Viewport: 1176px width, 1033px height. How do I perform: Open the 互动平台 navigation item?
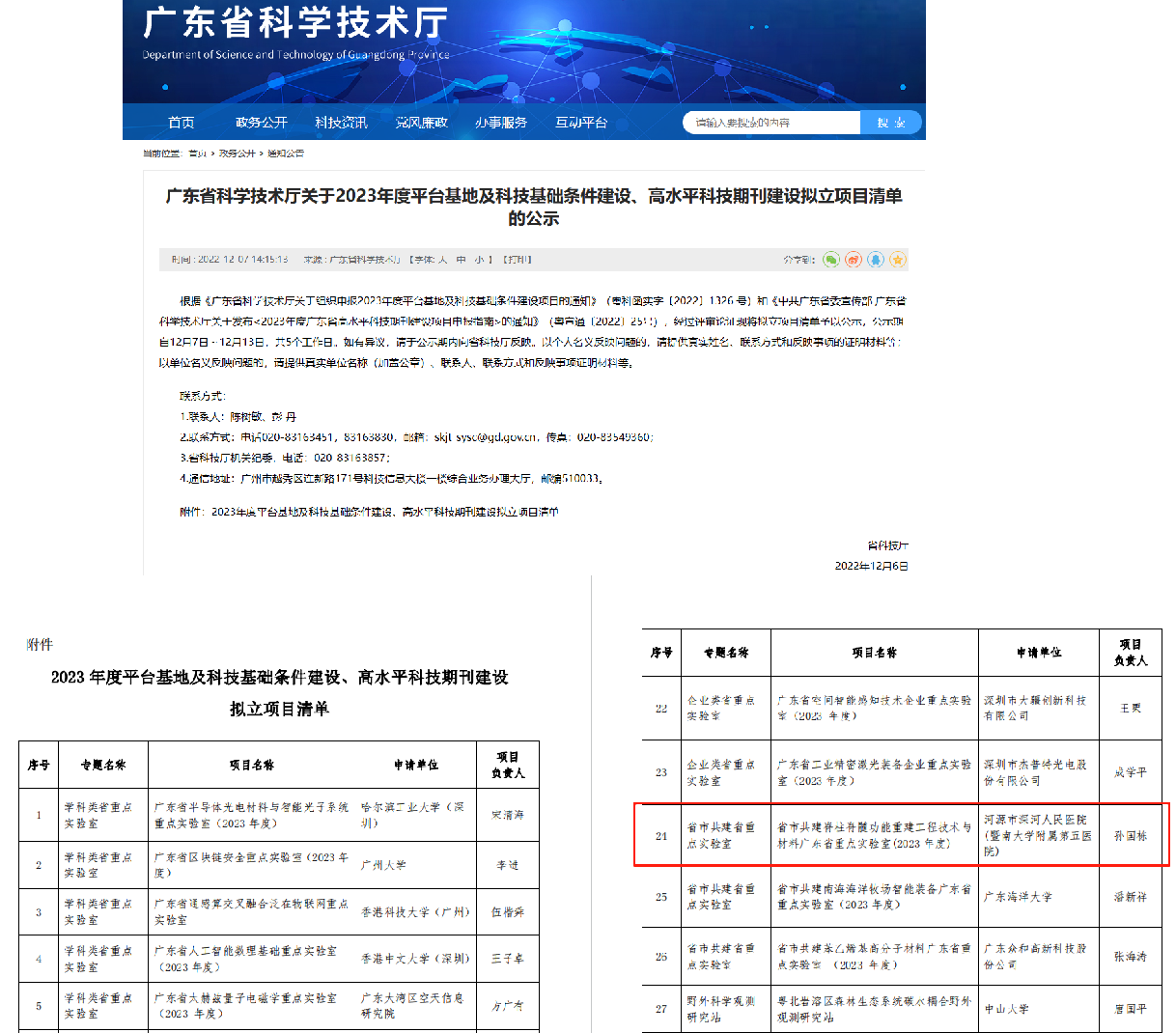click(581, 123)
